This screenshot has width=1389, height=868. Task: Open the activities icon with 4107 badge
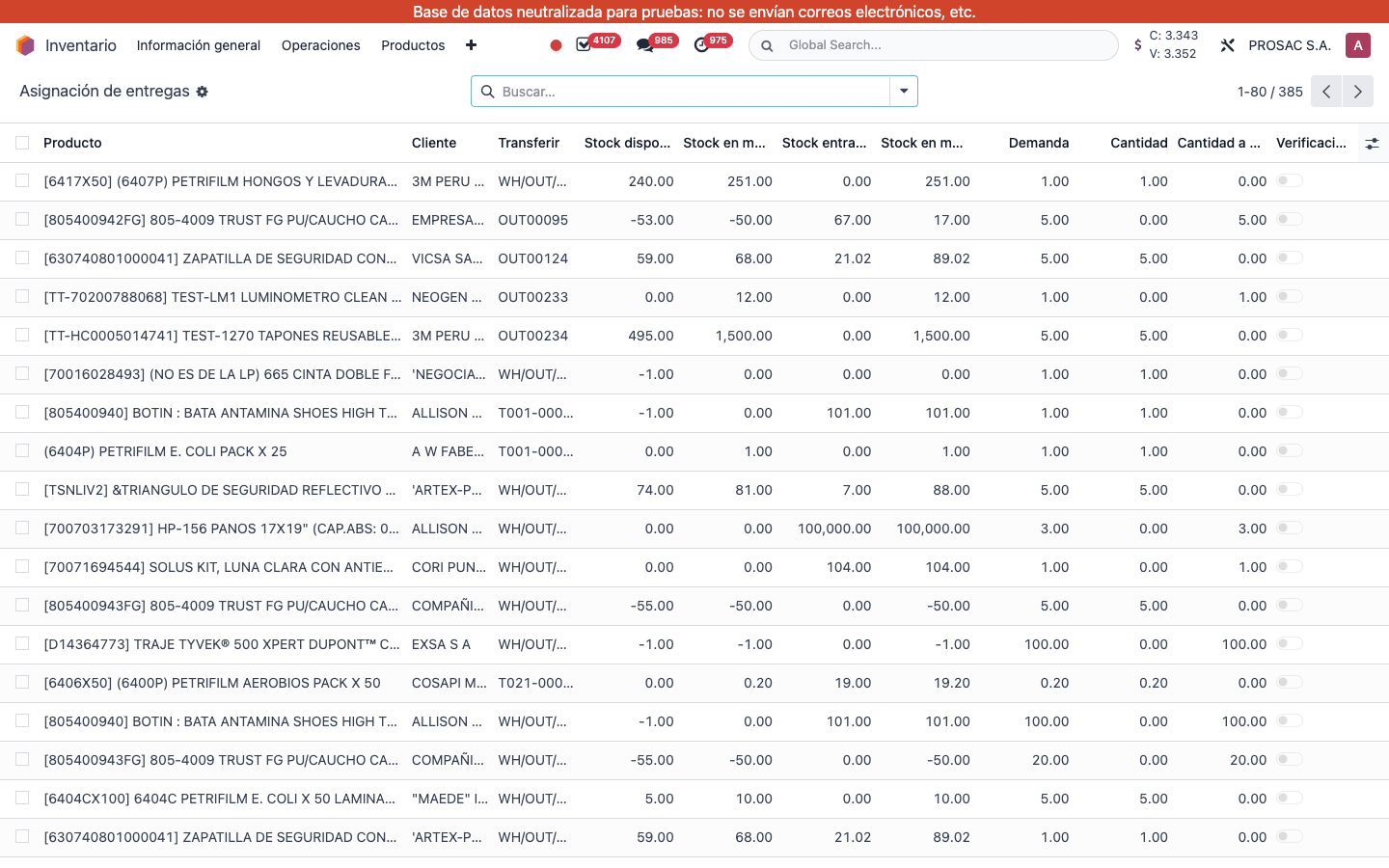[584, 45]
